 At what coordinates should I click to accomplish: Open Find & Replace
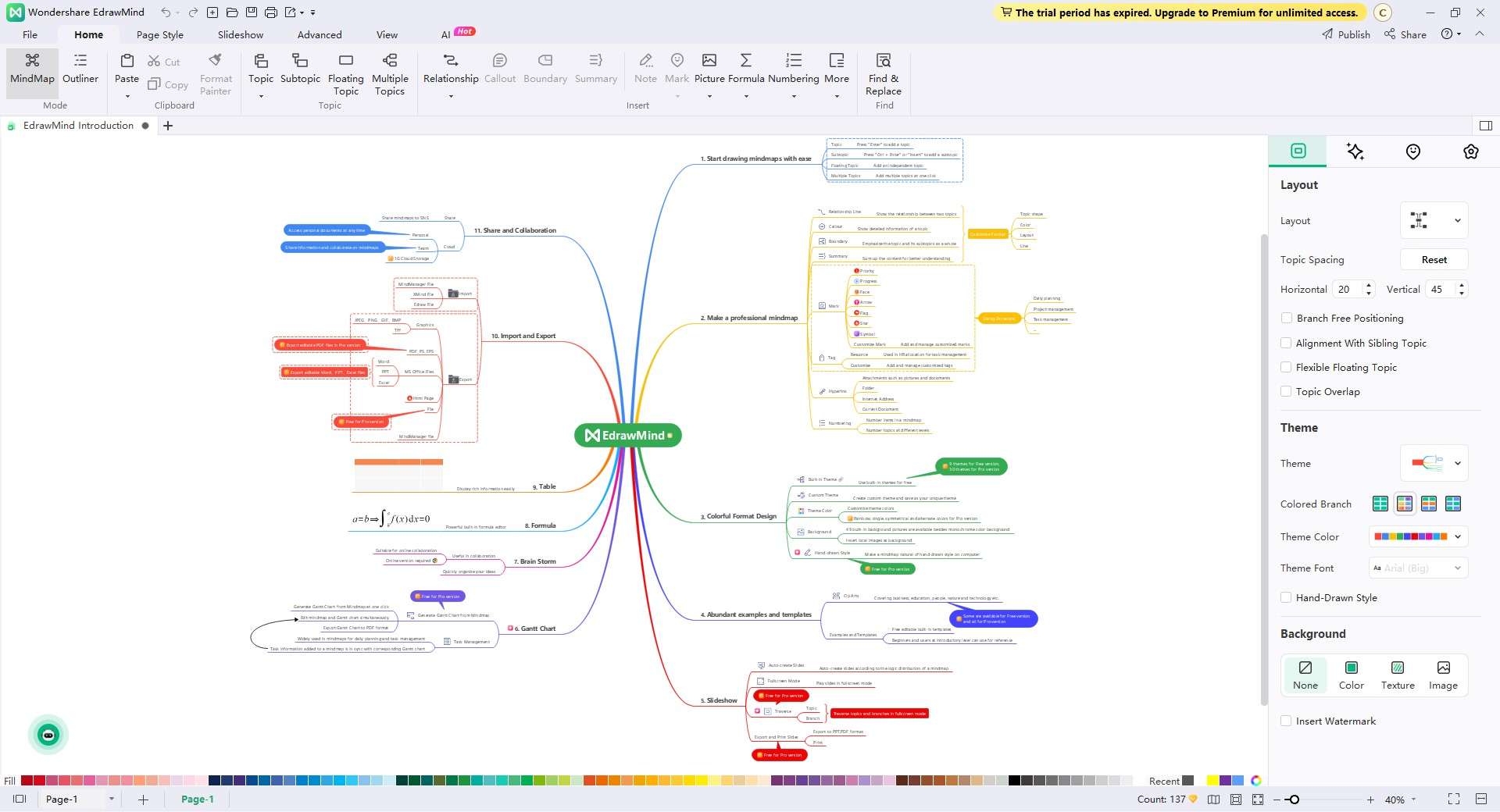[x=884, y=73]
